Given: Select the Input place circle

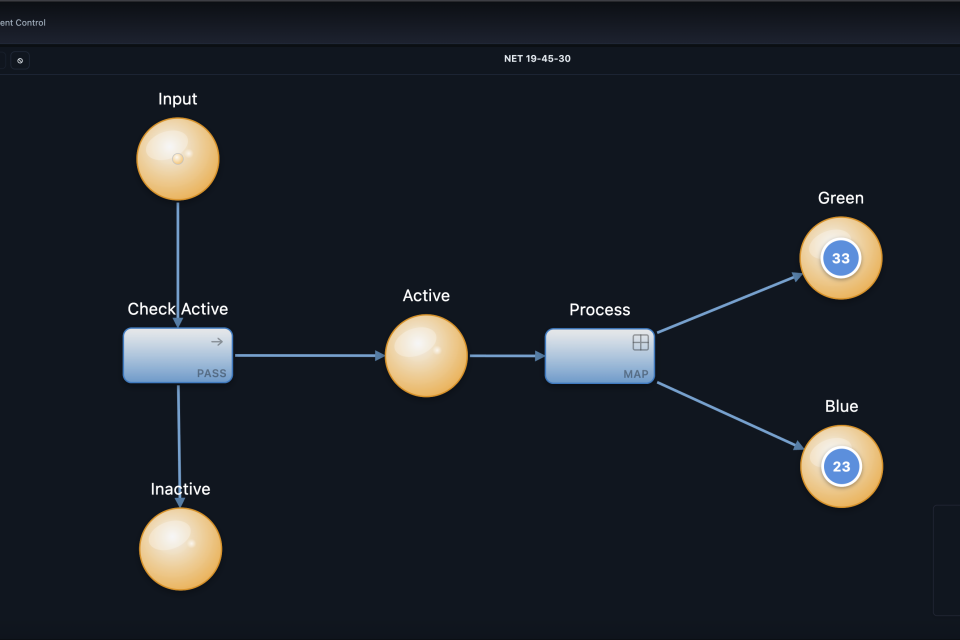Looking at the screenshot, I should pyautogui.click(x=178, y=159).
